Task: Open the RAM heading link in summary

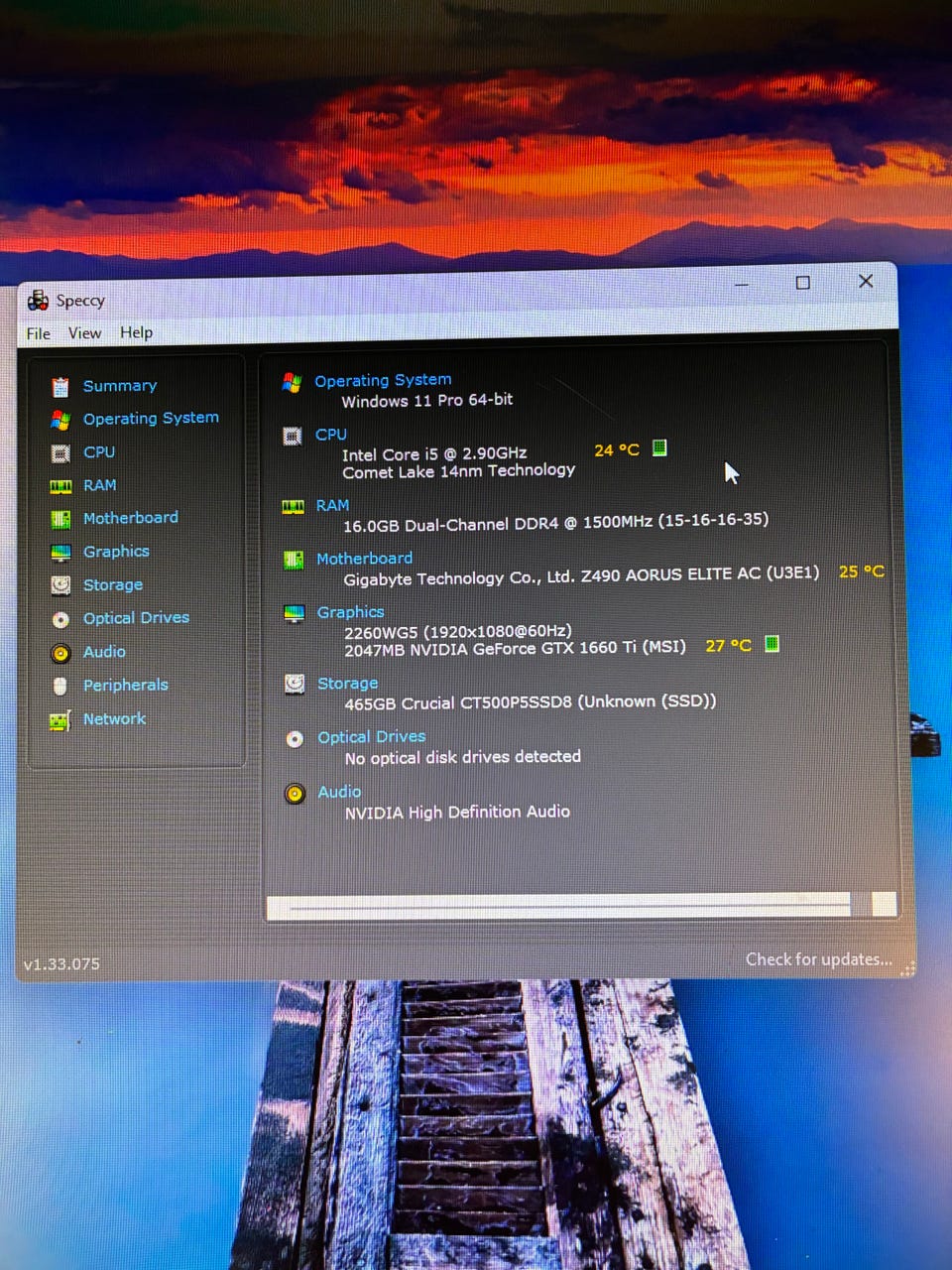Action: [332, 506]
